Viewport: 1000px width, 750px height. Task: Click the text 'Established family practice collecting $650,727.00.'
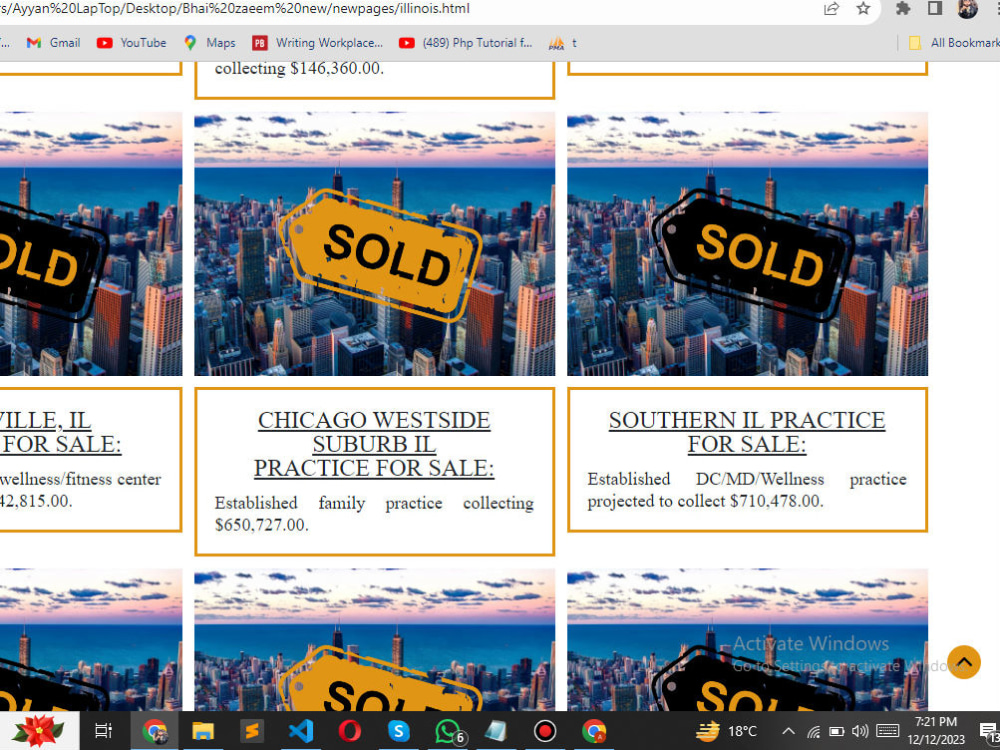(374, 513)
